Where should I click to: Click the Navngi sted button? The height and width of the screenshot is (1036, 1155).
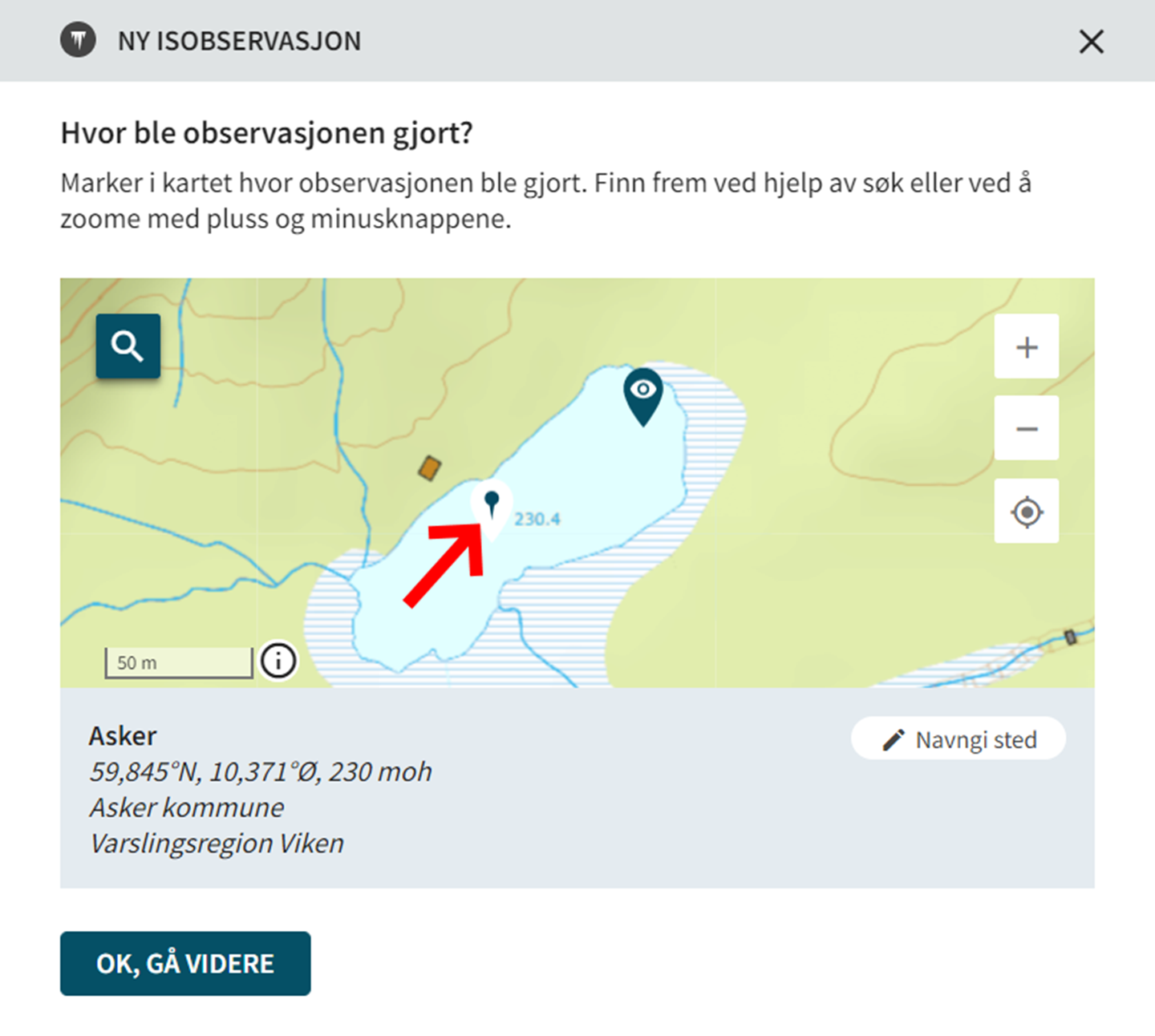coord(958,739)
